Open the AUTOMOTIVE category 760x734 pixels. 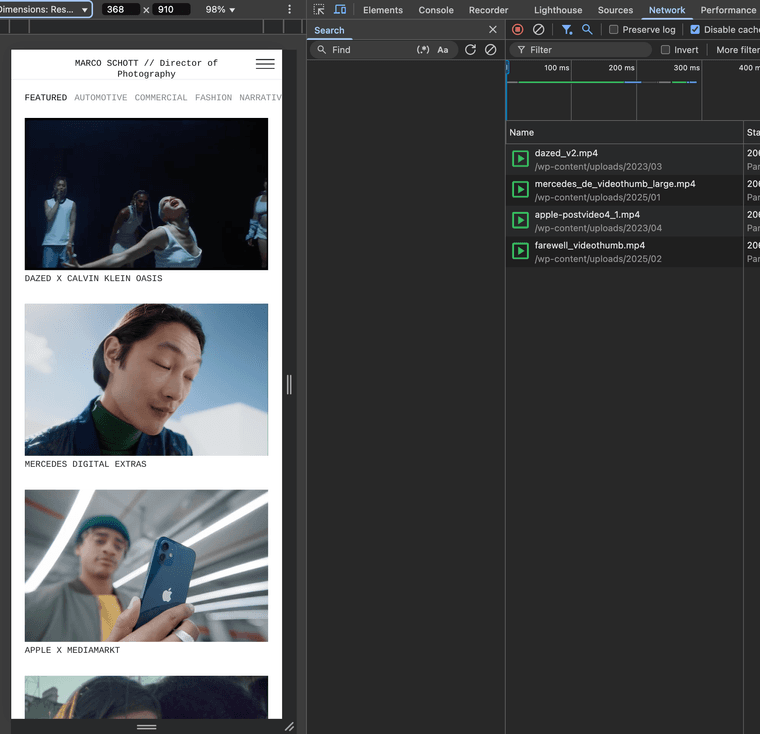tap(101, 97)
